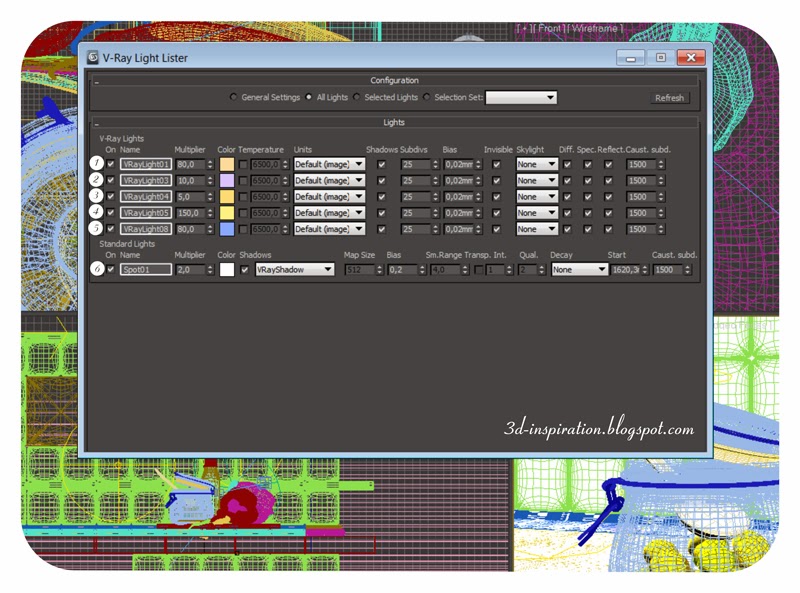Select the Selected Lights radio button
Viewport: 800px width, 593px height.
click(357, 97)
